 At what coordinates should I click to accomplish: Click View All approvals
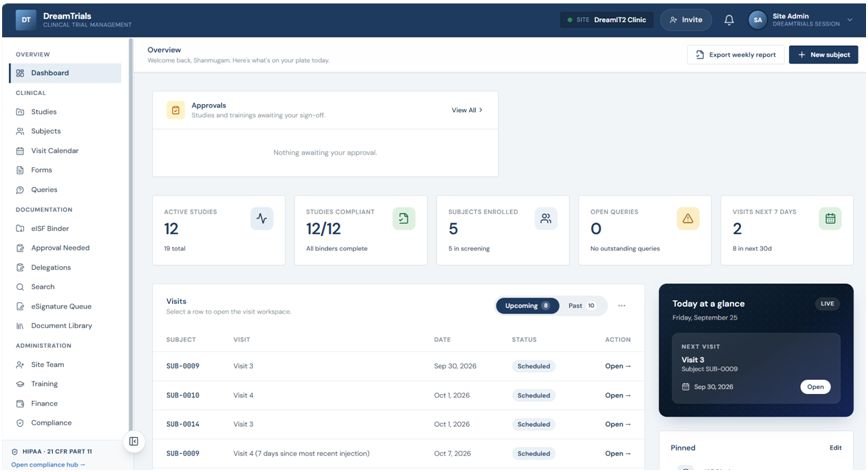click(467, 110)
